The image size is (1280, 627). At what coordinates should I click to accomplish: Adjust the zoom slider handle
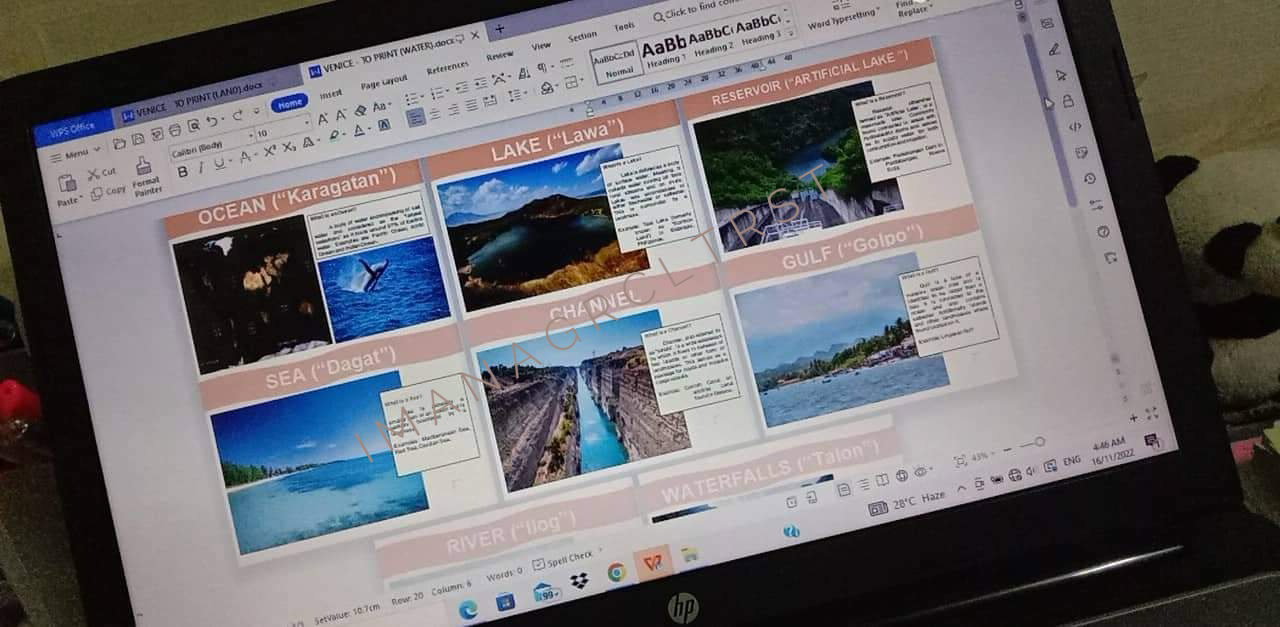point(1039,441)
